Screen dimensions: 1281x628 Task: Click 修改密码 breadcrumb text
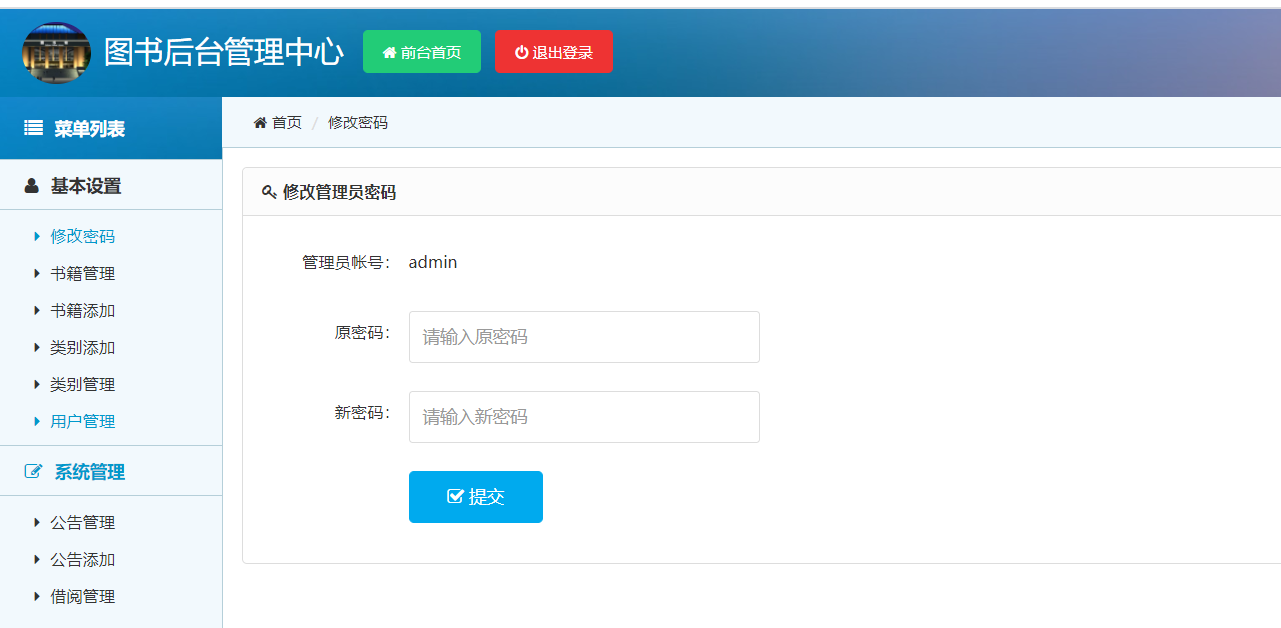(358, 123)
